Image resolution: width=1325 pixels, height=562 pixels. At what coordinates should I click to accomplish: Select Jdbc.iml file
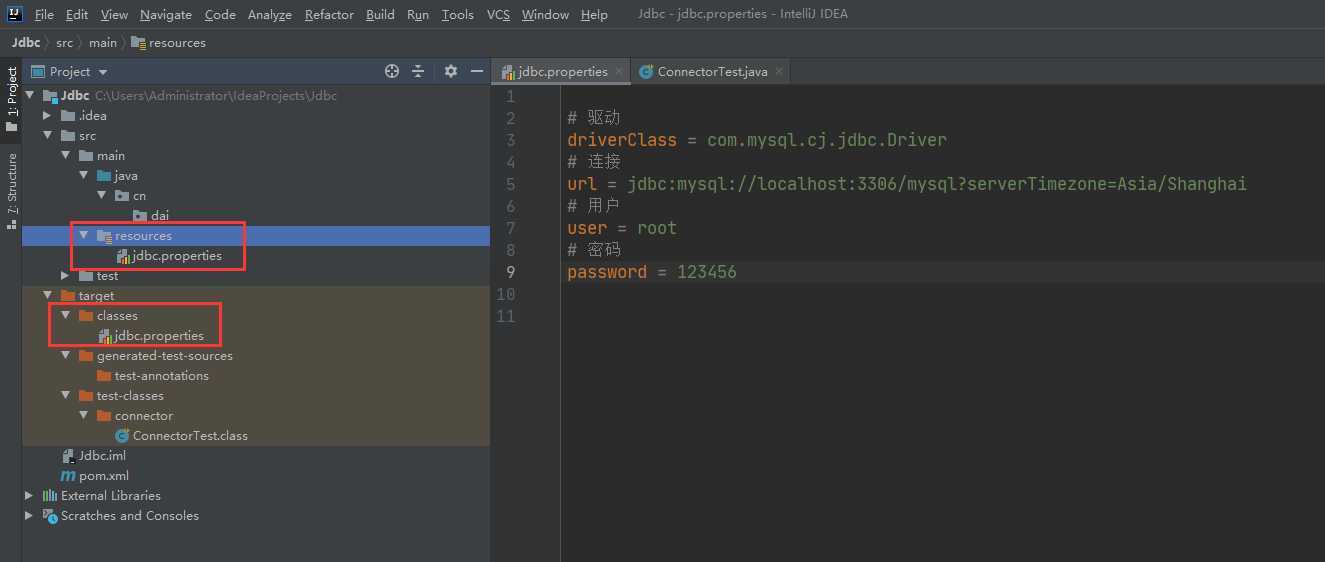(x=102, y=456)
